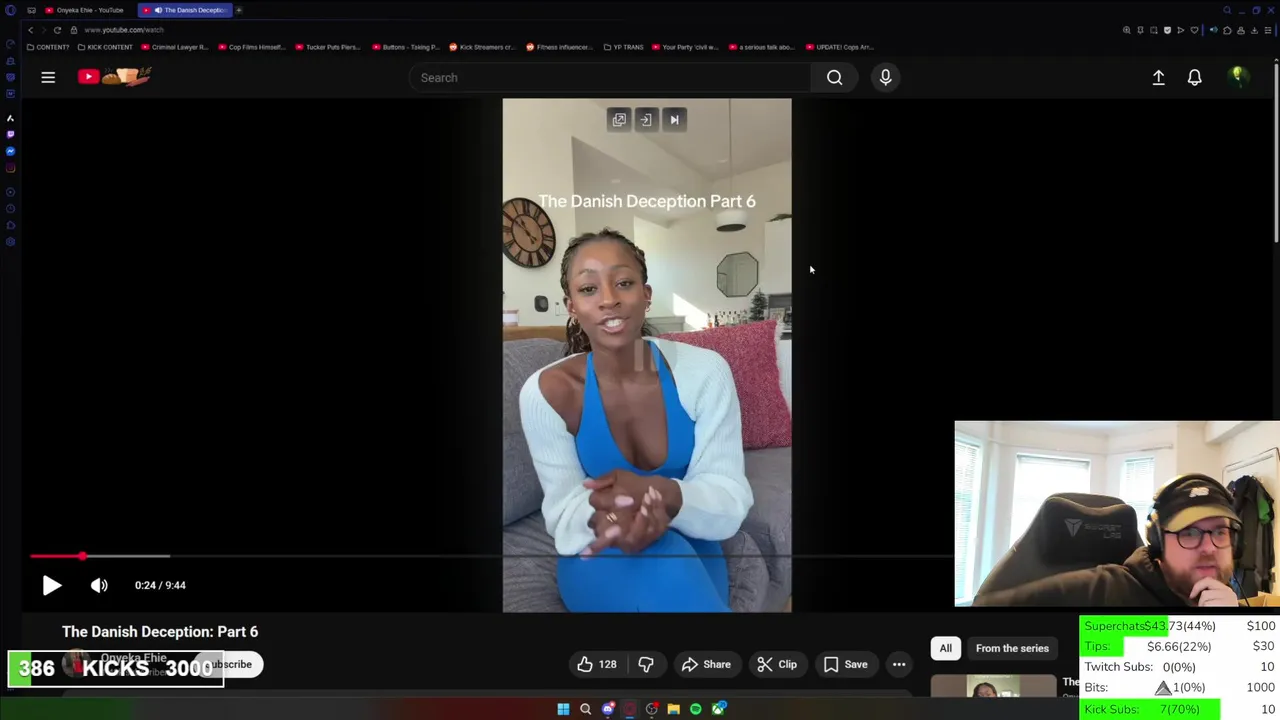Screen dimensions: 1280x720
Task: Click the browser toolbar zoom magnifier icon
Action: click(1127, 30)
